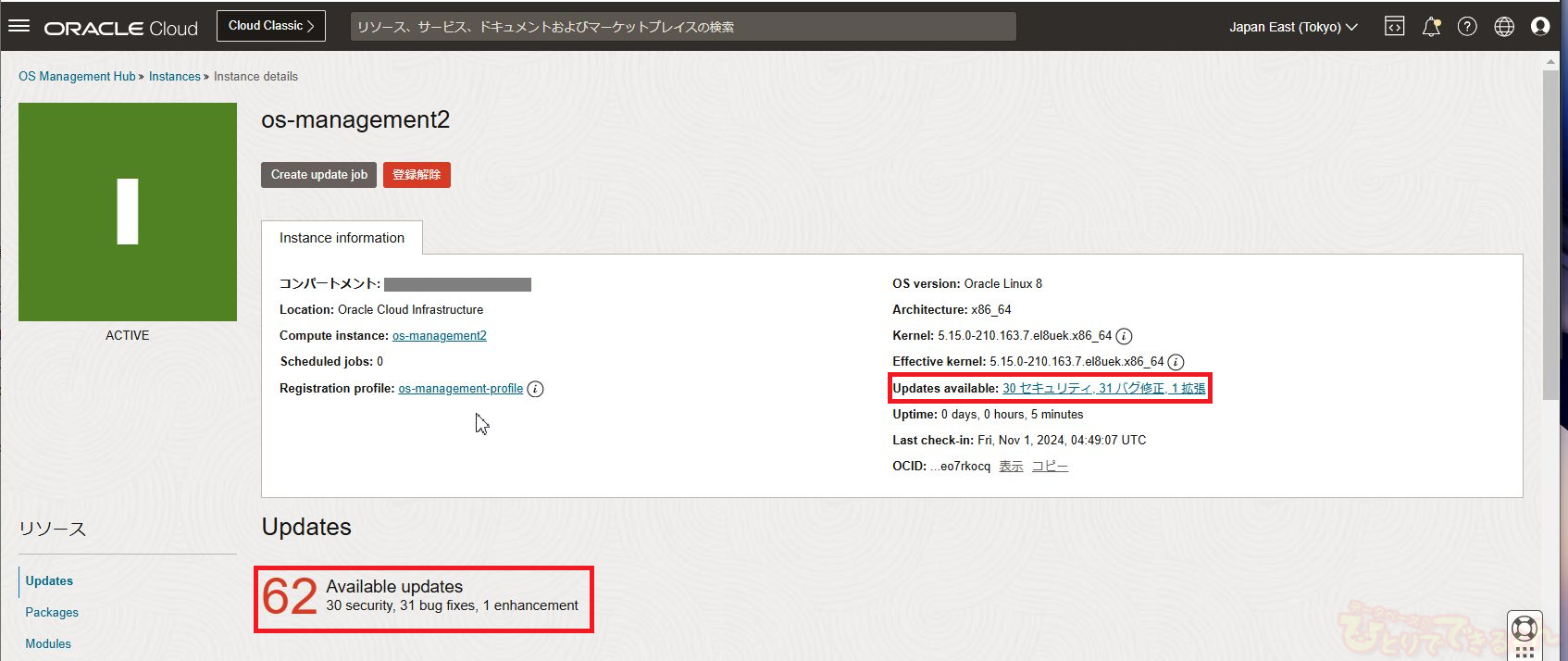Focus the resource and services search field

pos(683,26)
